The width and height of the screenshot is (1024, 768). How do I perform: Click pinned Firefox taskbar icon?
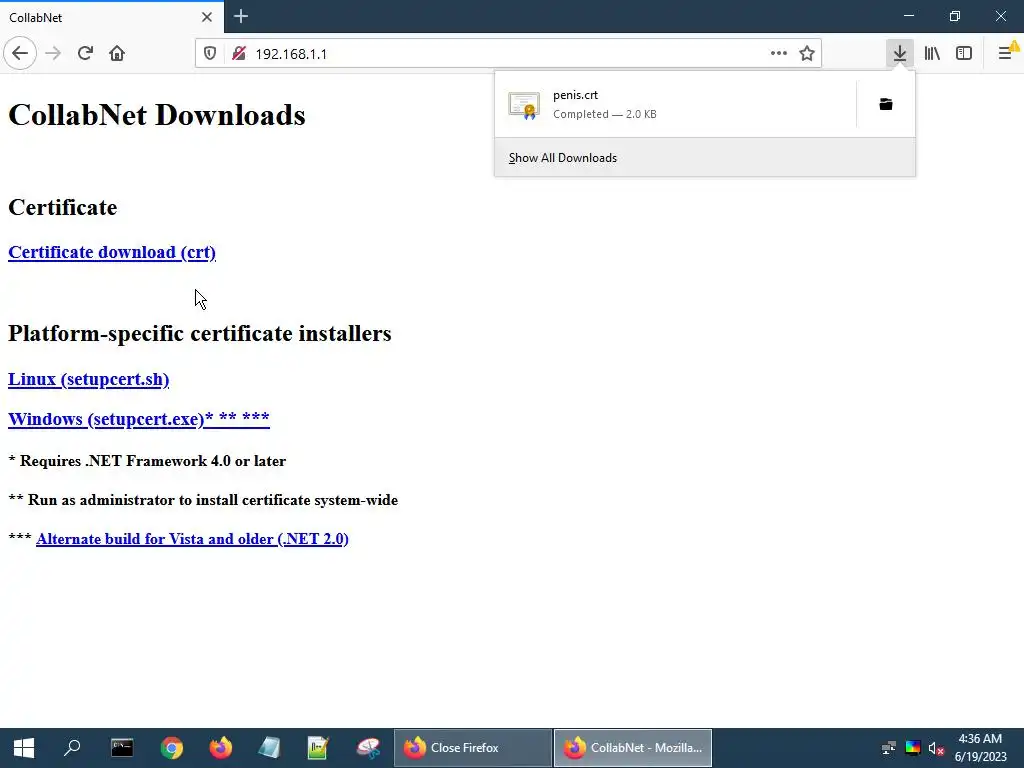tap(221, 748)
